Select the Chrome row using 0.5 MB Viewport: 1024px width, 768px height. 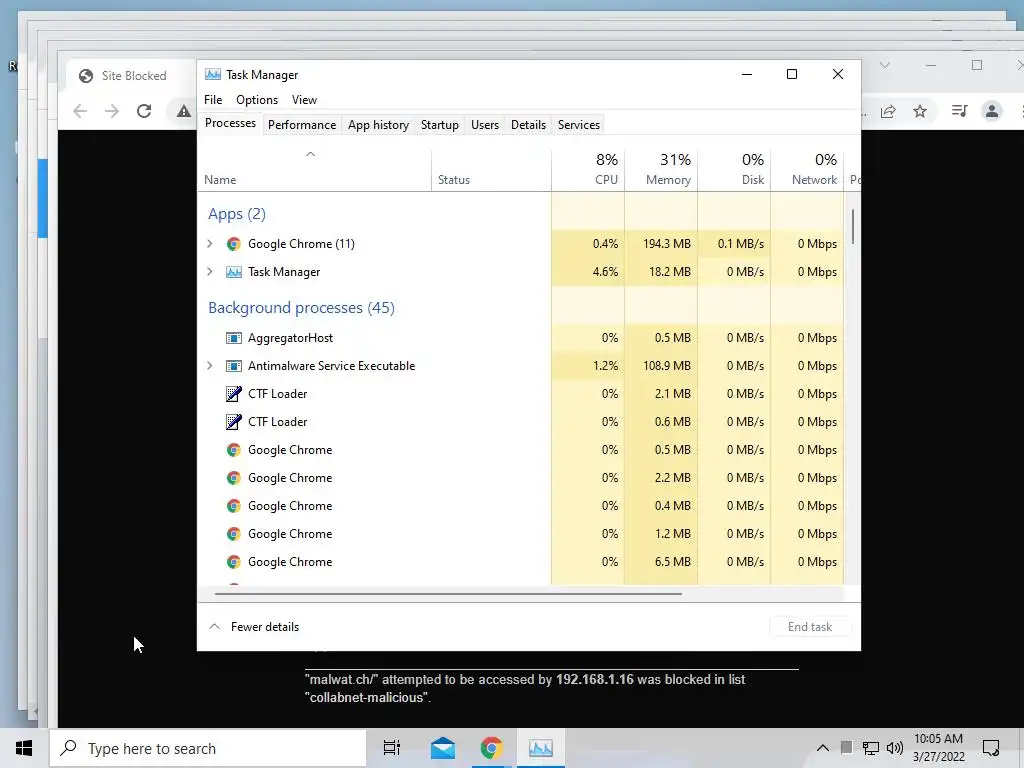520,450
